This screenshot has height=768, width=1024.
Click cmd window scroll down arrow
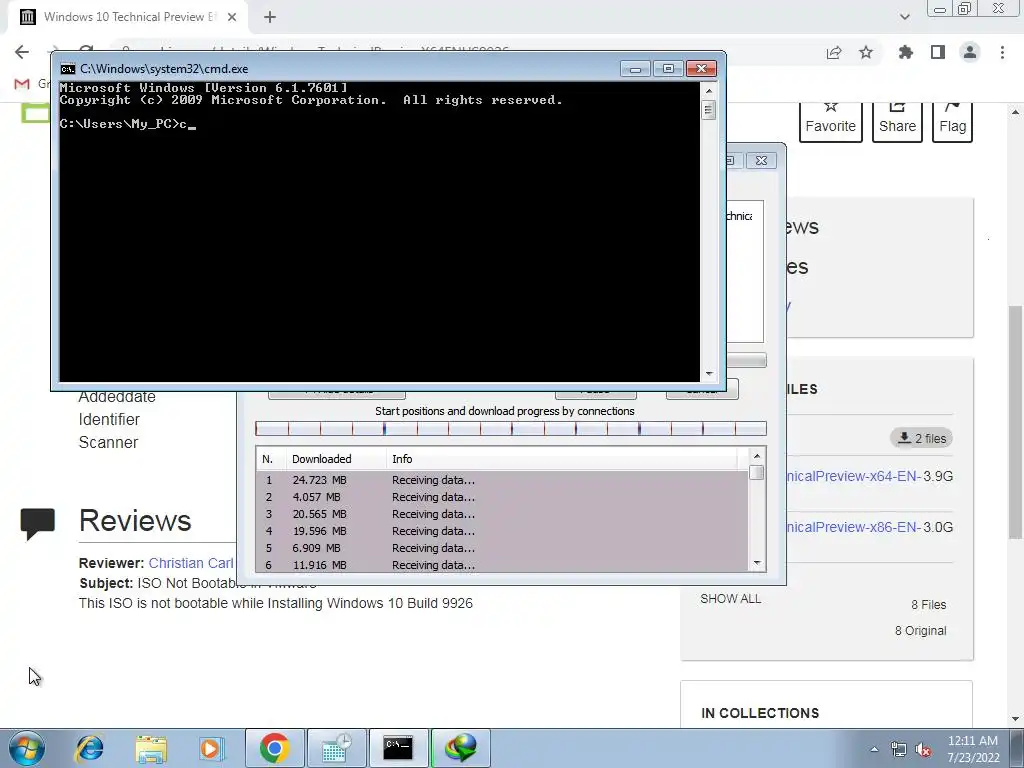tap(709, 374)
